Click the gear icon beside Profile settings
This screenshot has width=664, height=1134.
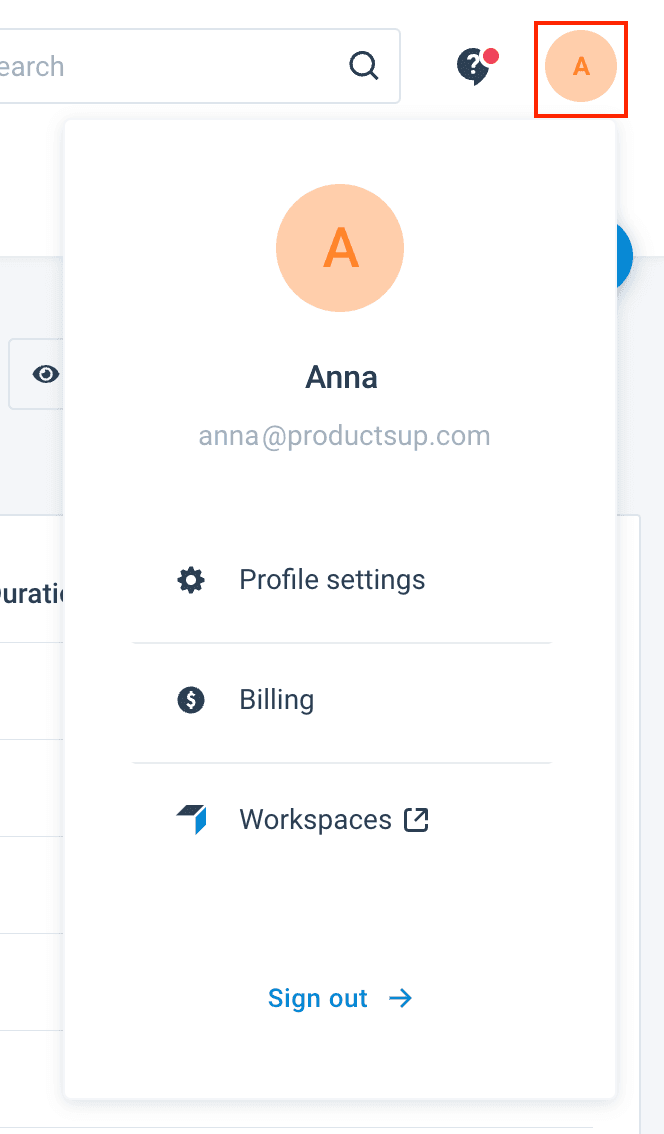pyautogui.click(x=190, y=580)
